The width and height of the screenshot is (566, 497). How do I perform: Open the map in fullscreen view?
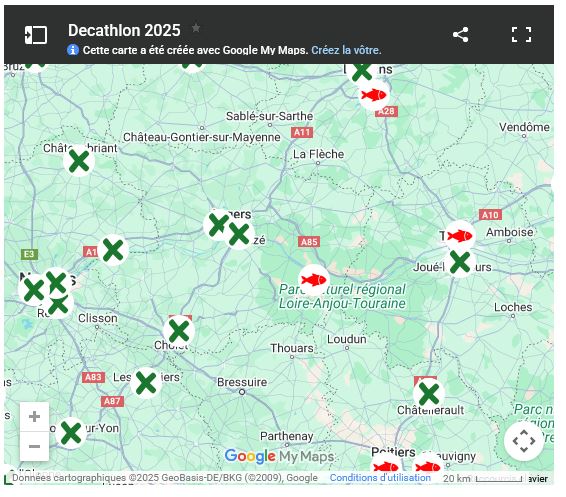tap(522, 35)
